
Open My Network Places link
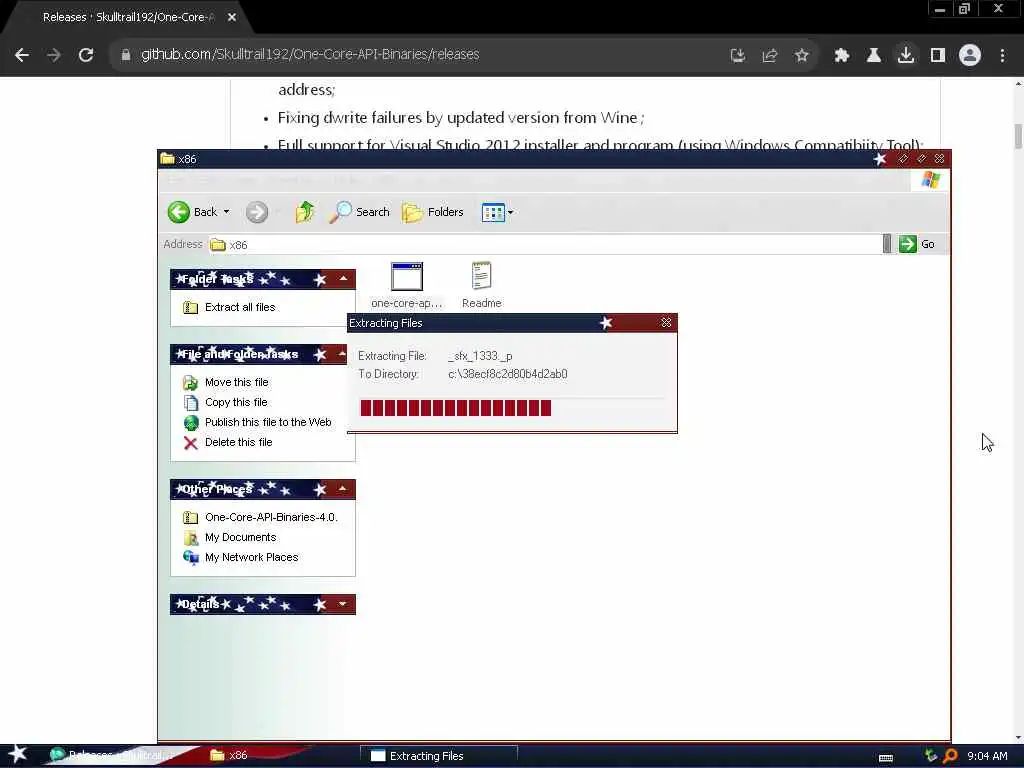251,557
